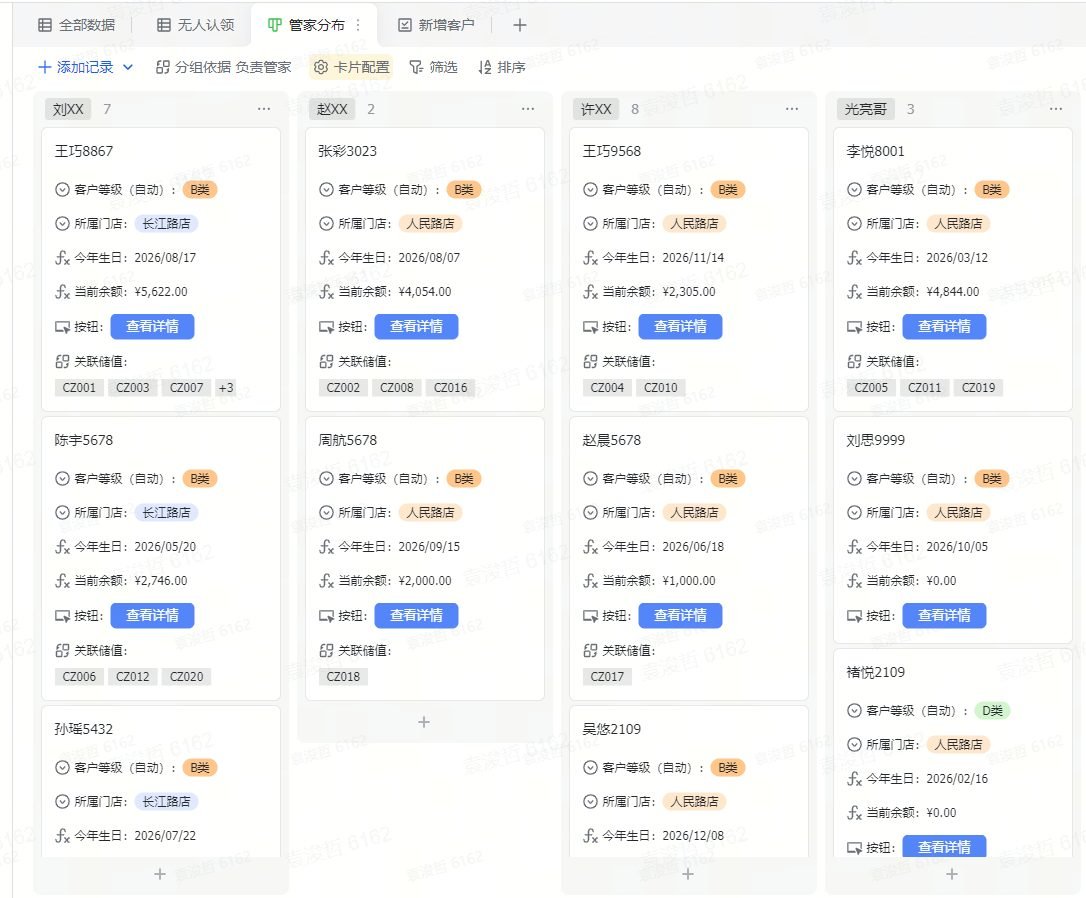Click 添加记录 to add a record
1086x898 pixels.
pos(76,67)
